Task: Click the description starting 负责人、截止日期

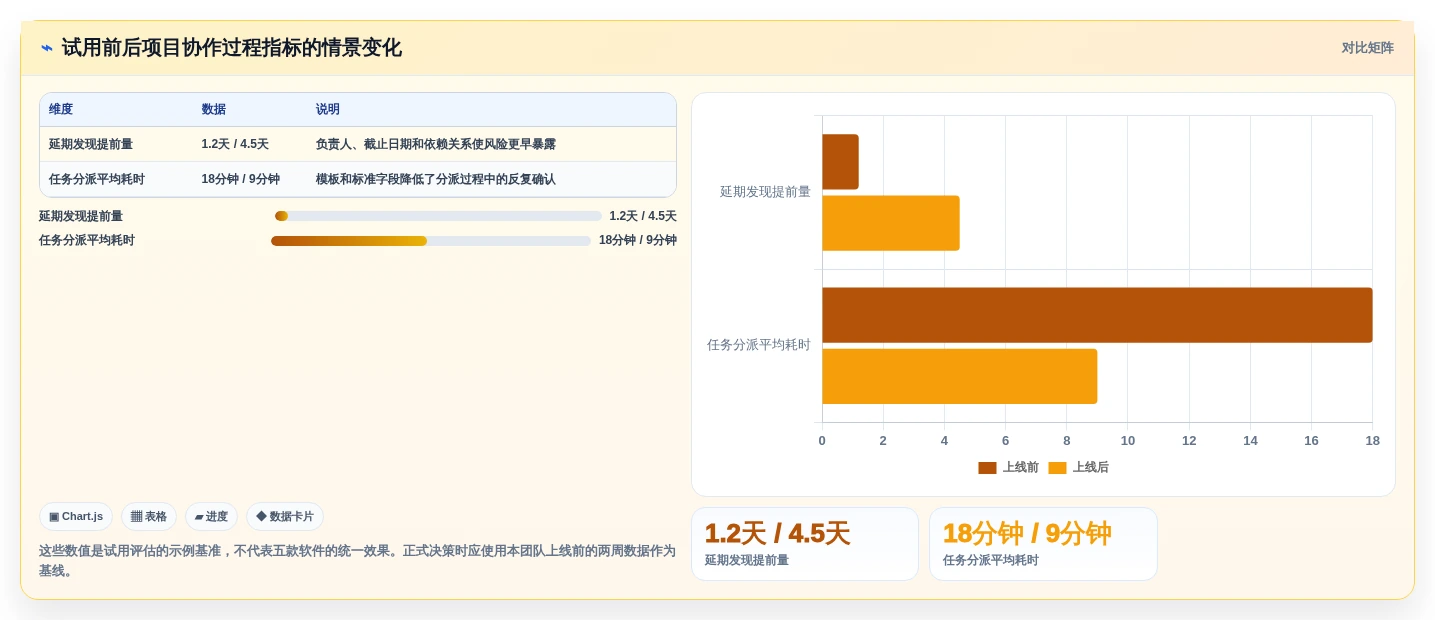Action: point(436,144)
